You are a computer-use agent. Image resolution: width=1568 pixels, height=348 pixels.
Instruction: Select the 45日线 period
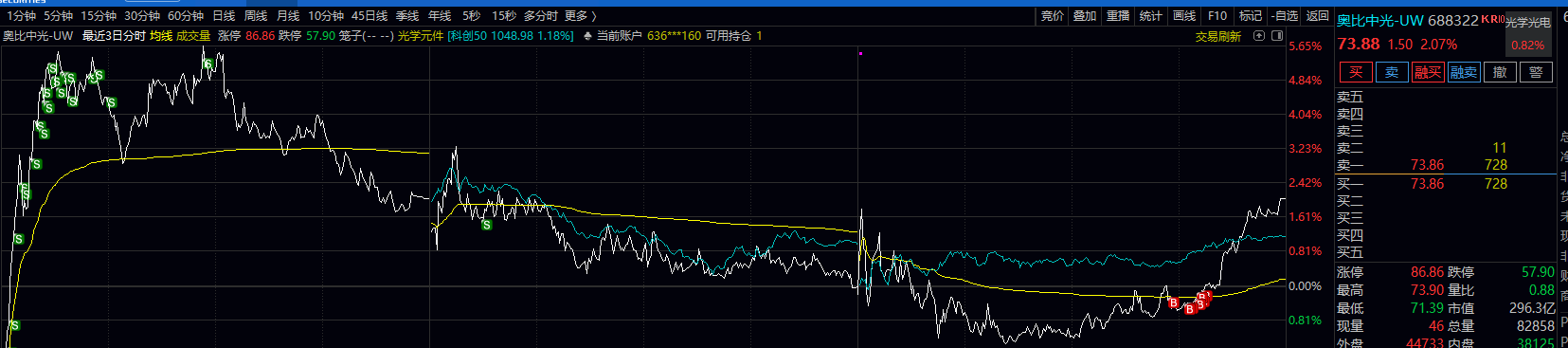pos(369,16)
